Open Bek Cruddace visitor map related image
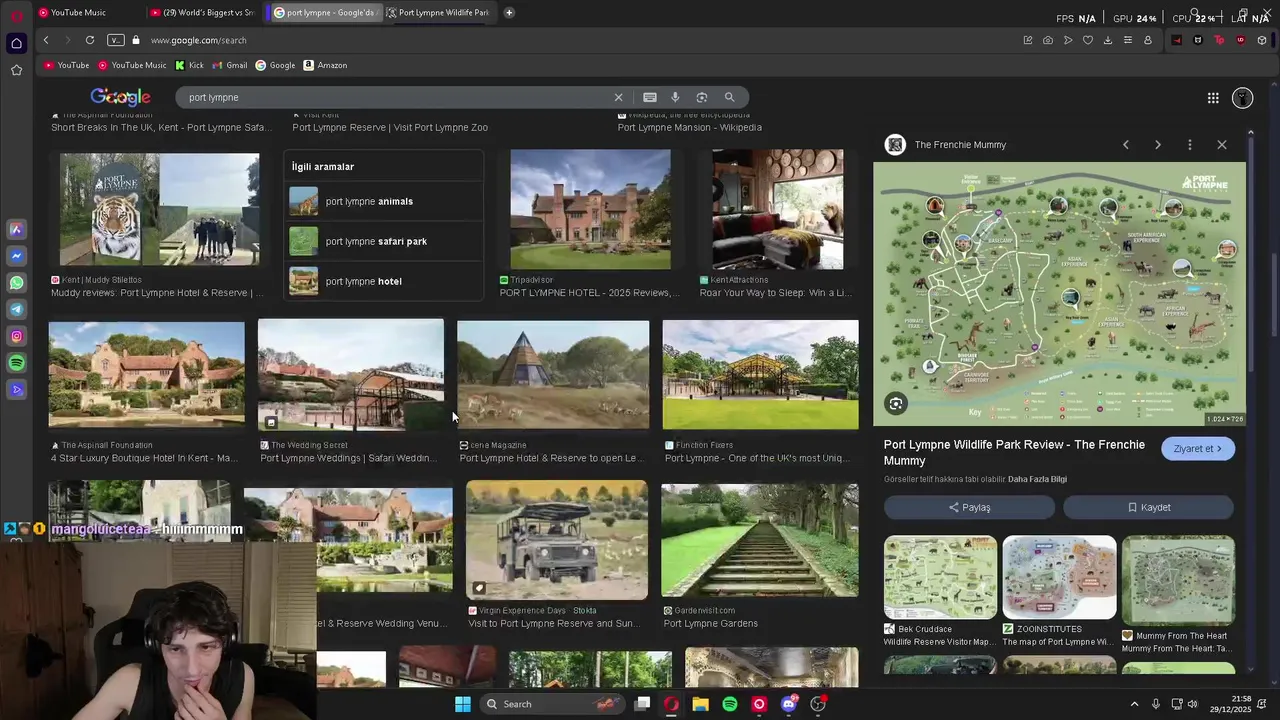 coord(940,578)
